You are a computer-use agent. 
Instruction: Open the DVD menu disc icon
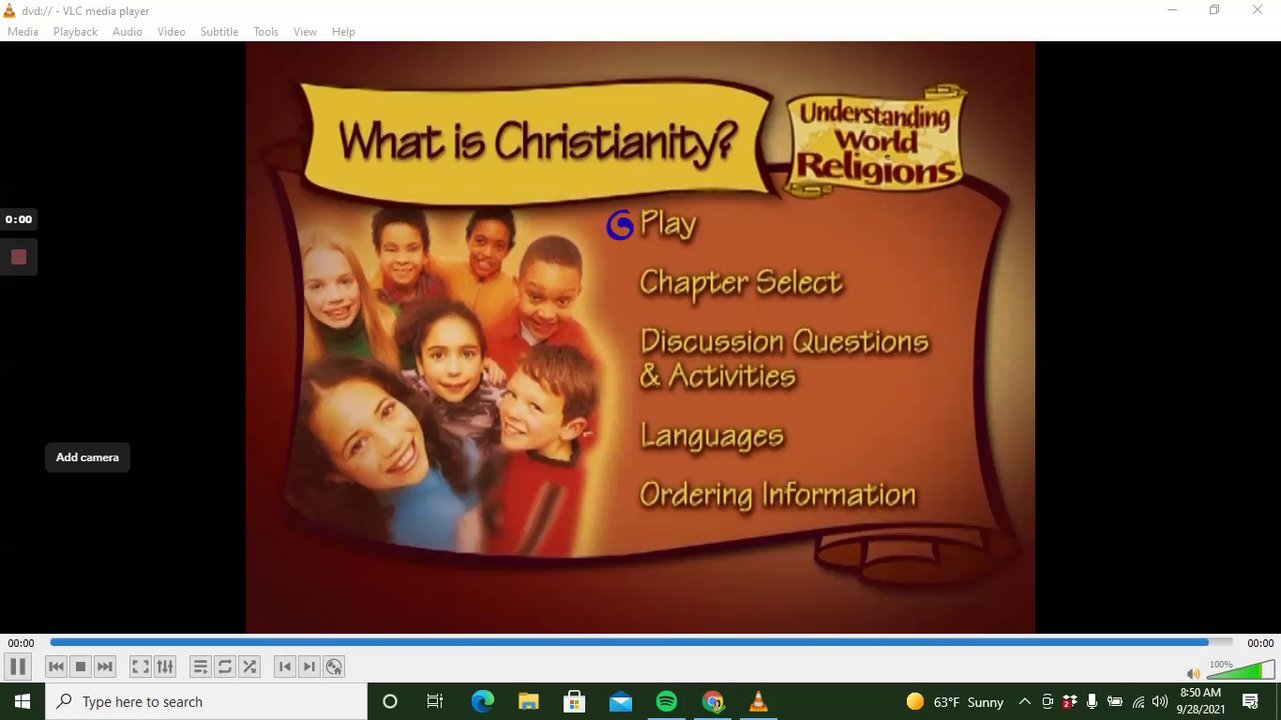click(x=334, y=666)
